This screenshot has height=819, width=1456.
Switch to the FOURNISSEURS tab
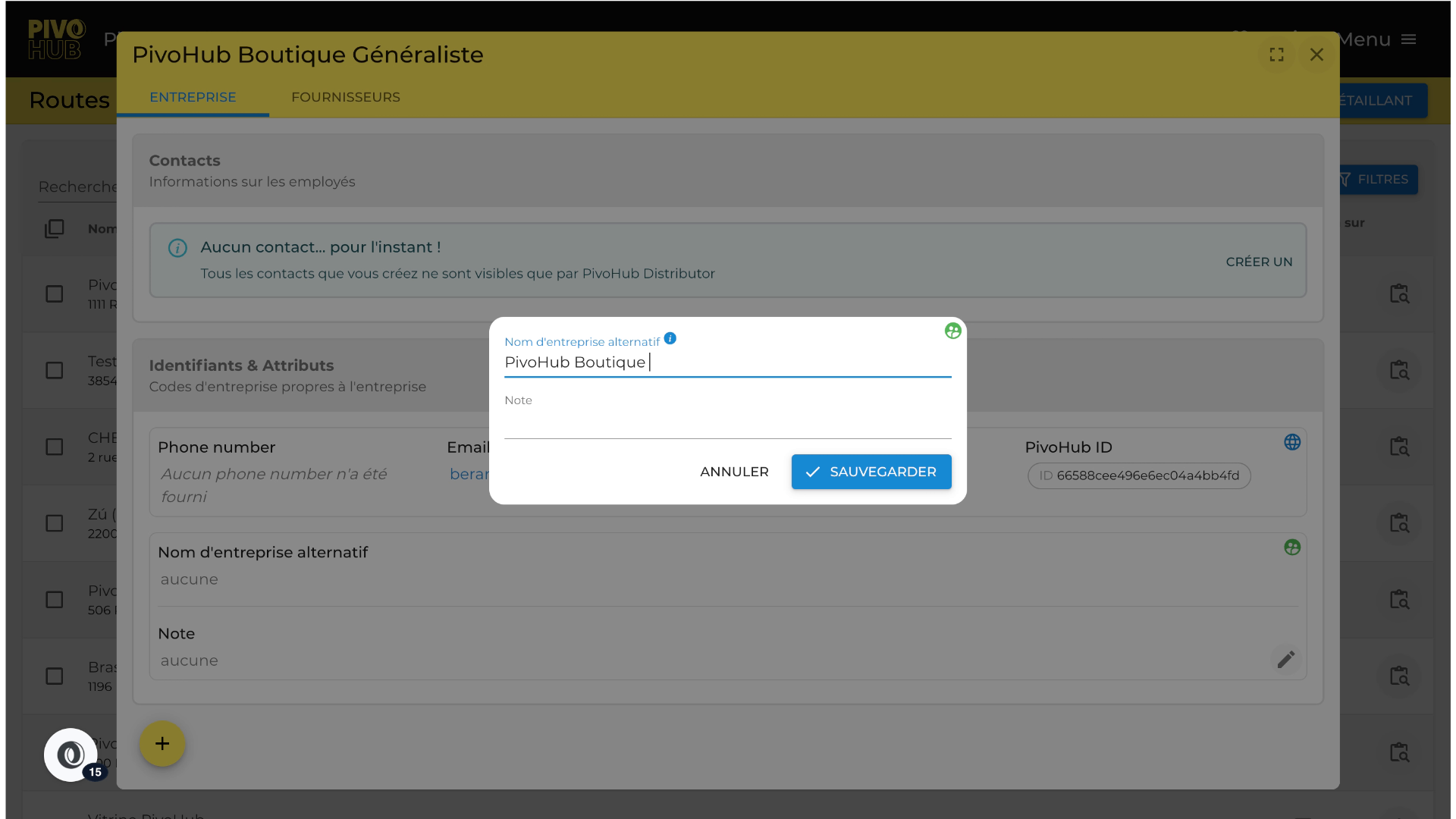[346, 97]
